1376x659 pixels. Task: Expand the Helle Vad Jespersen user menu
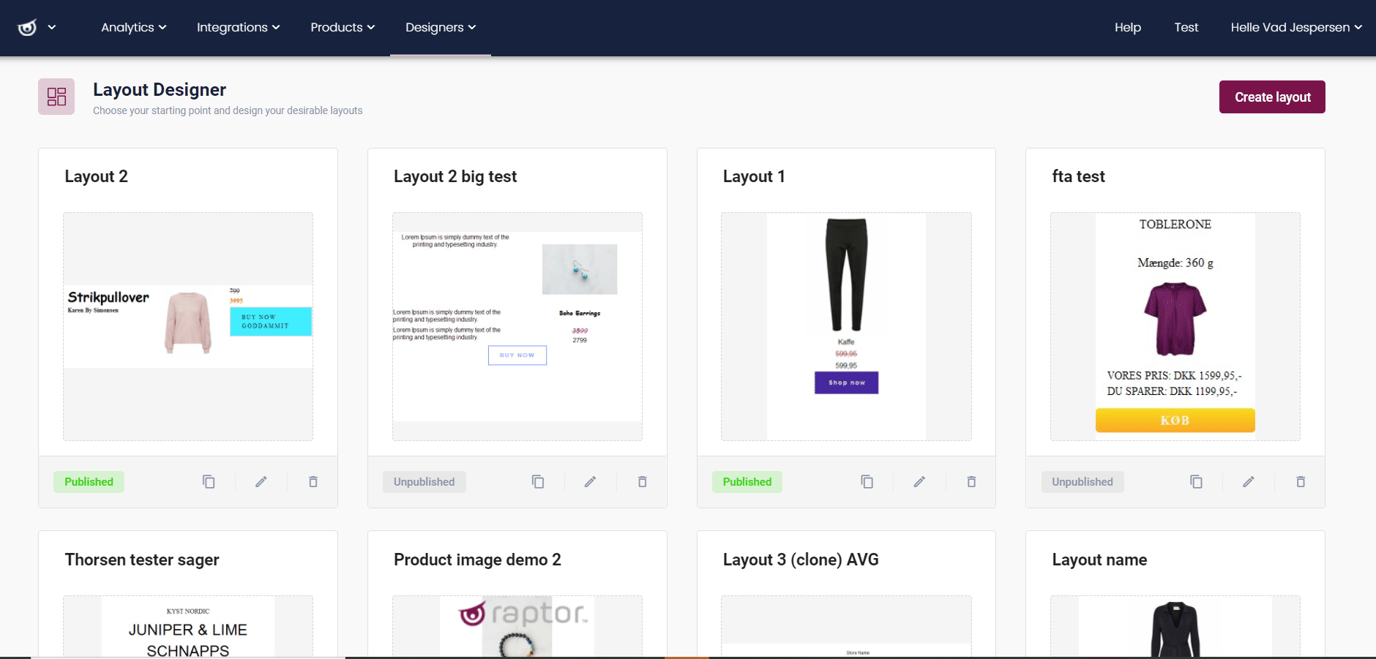[x=1296, y=27]
